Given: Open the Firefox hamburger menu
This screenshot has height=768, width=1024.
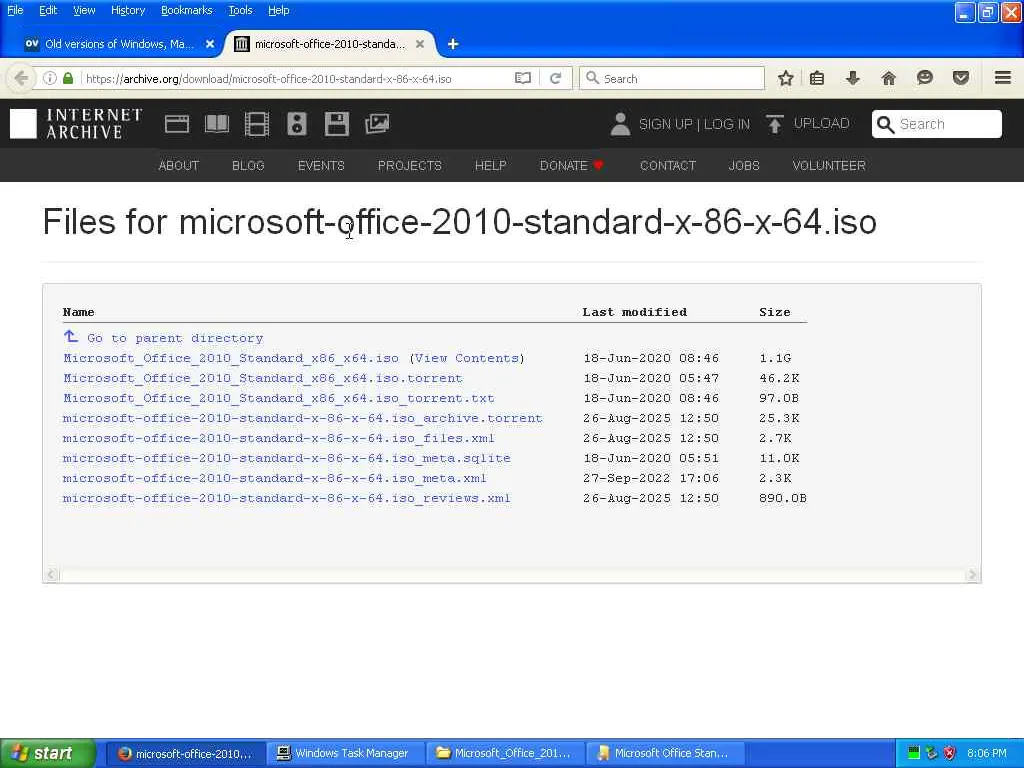Looking at the screenshot, I should pyautogui.click(x=1003, y=78).
